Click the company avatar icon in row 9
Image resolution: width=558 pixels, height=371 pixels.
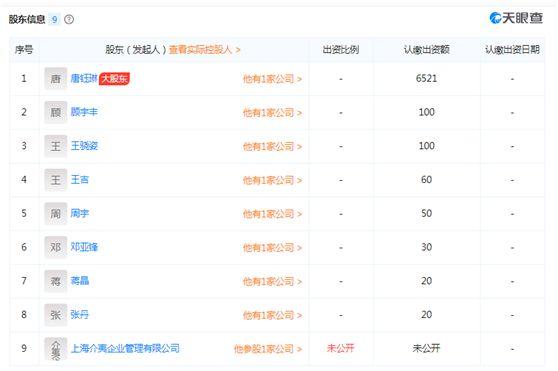pyautogui.click(x=56, y=349)
